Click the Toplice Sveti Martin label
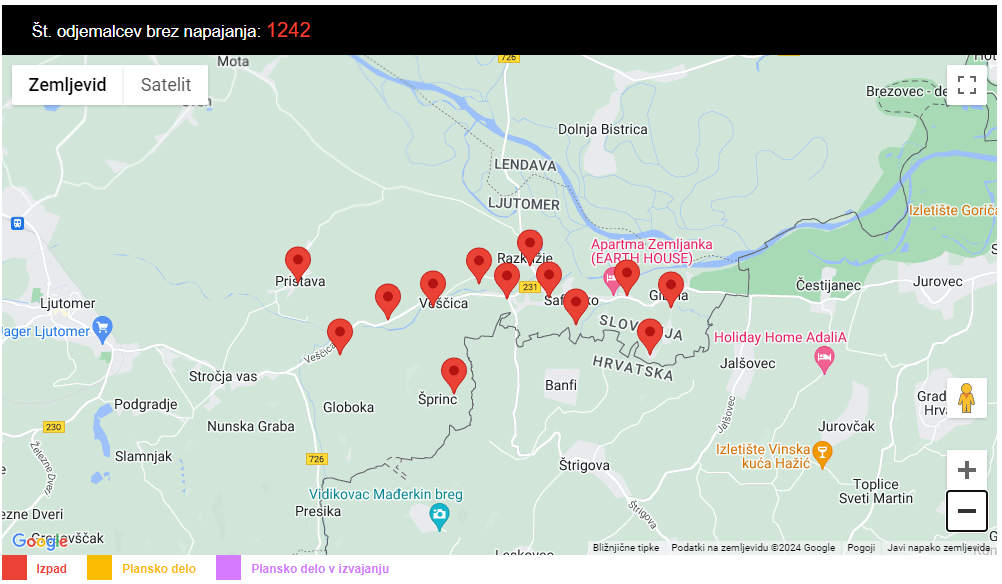 (875, 491)
